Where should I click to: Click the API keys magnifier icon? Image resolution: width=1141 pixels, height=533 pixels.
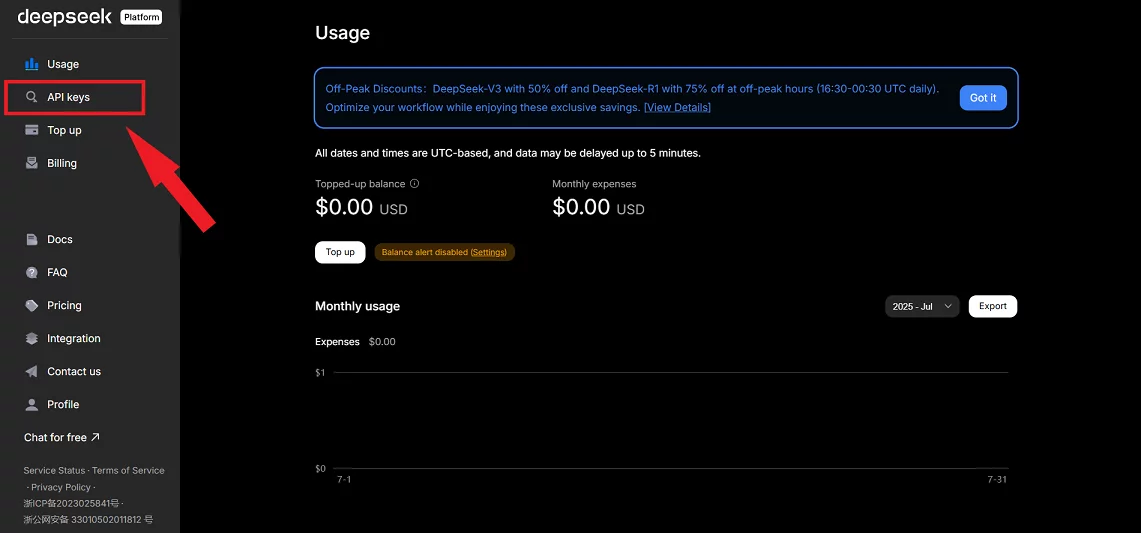tap(31, 97)
